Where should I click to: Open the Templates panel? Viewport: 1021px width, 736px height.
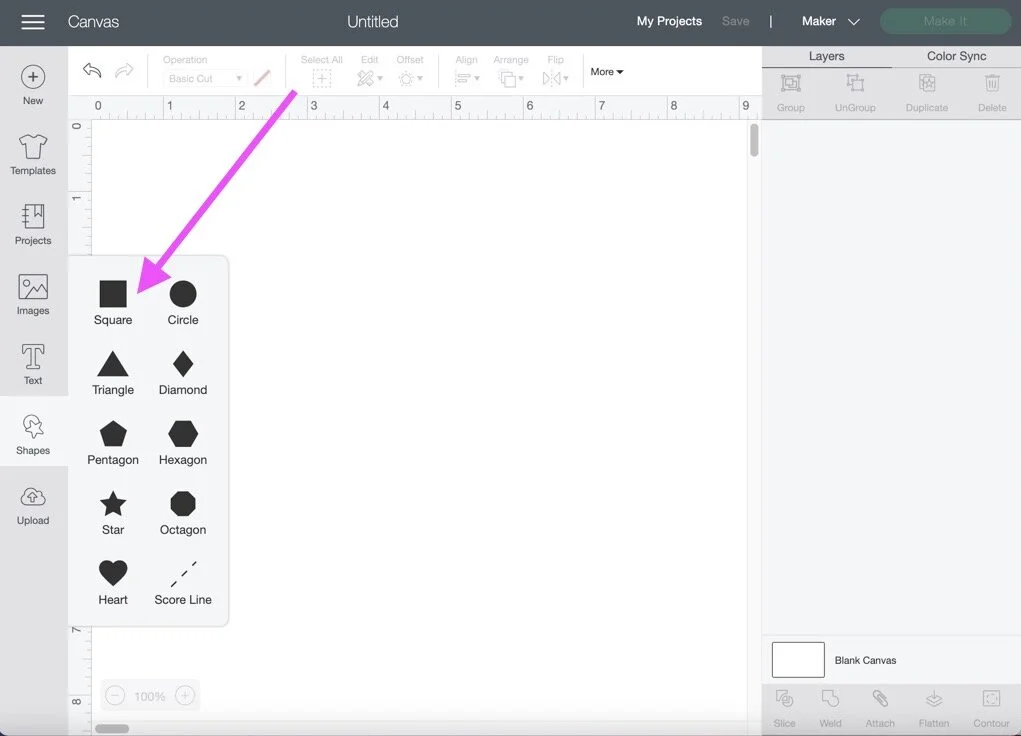tap(32, 153)
